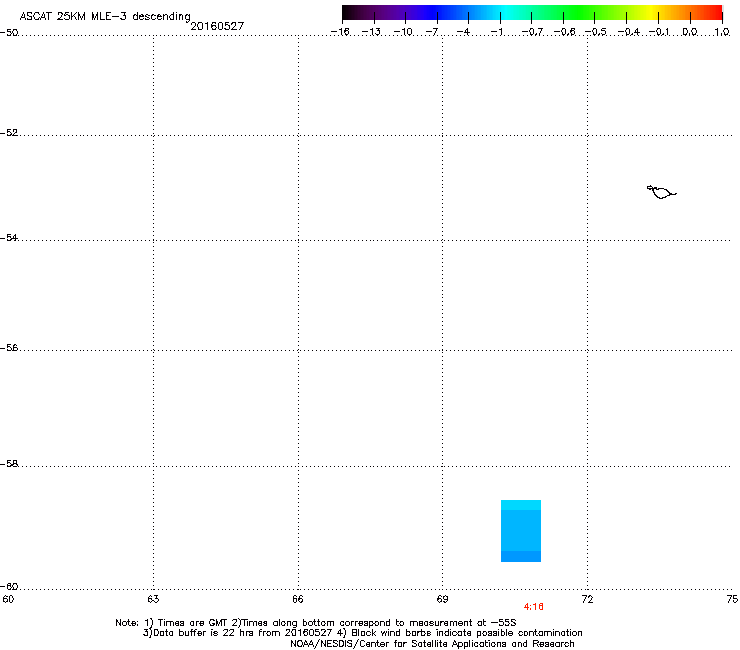The width and height of the screenshot is (740, 650).
Task: Click the date label 20160527
Action: [217, 26]
